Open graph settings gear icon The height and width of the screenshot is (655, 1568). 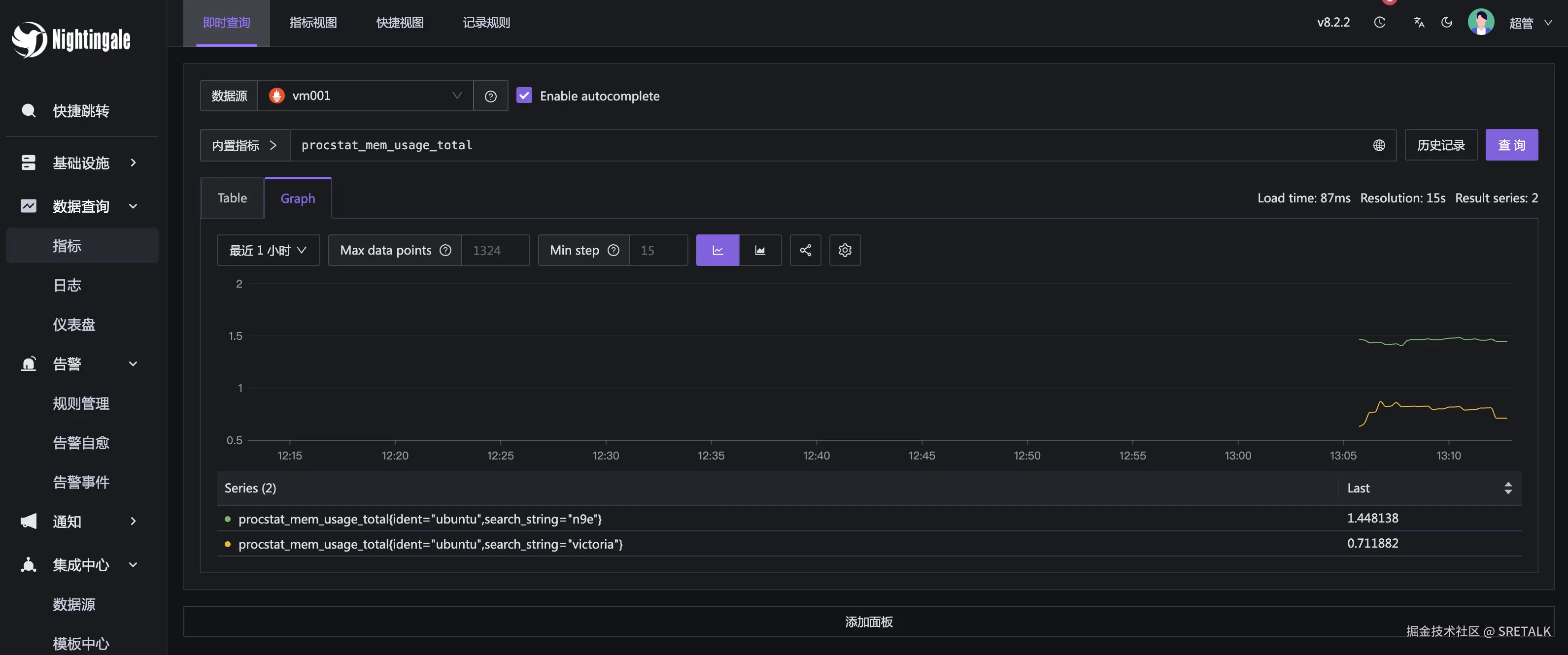tap(844, 250)
